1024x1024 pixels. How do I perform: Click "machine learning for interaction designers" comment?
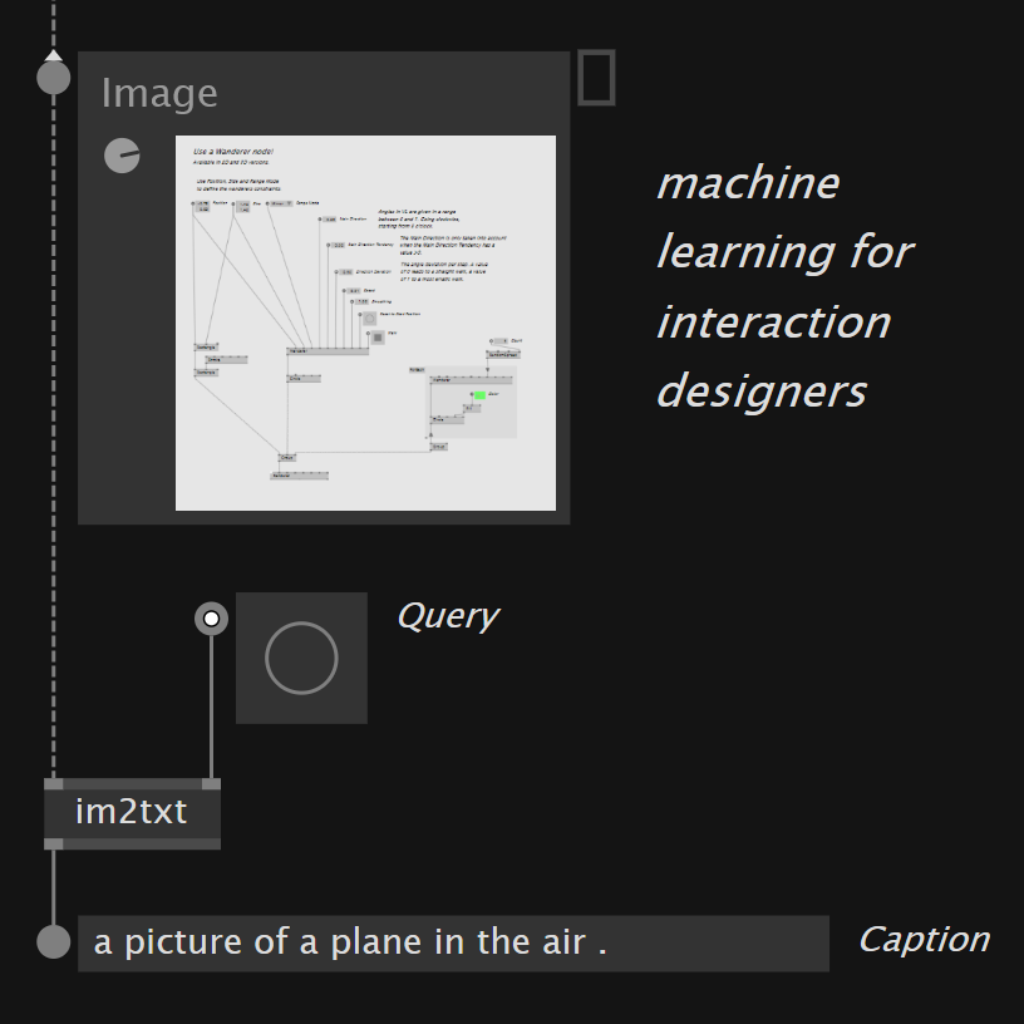(784, 287)
